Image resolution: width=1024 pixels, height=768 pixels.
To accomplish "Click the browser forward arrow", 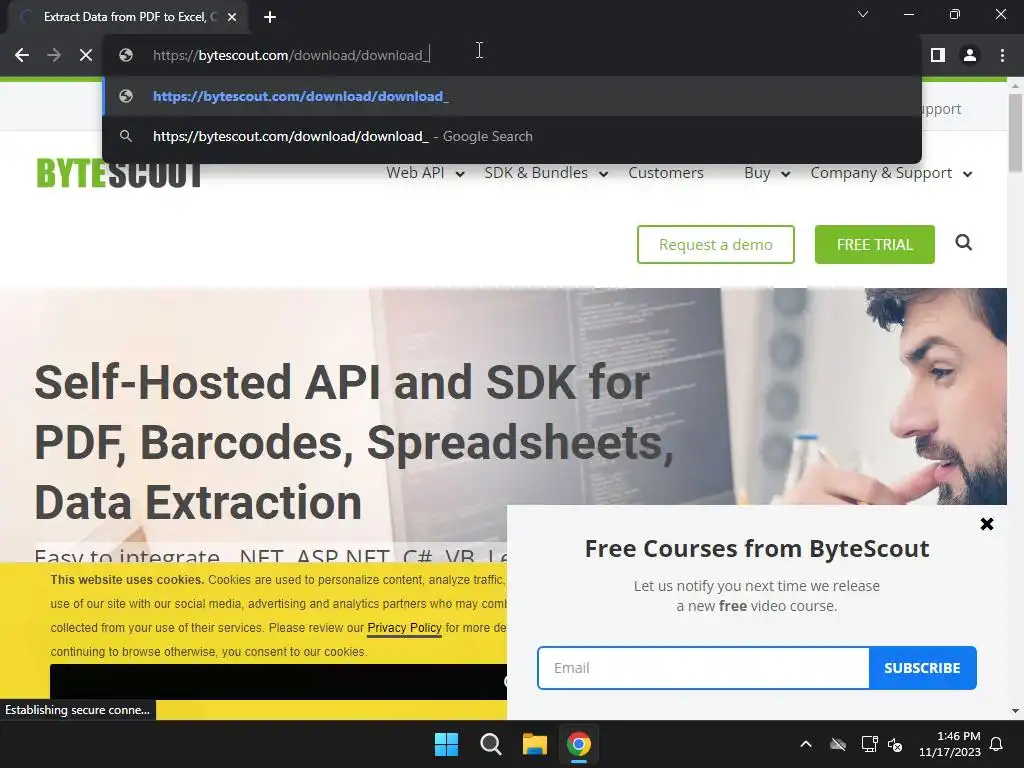I will [54, 56].
